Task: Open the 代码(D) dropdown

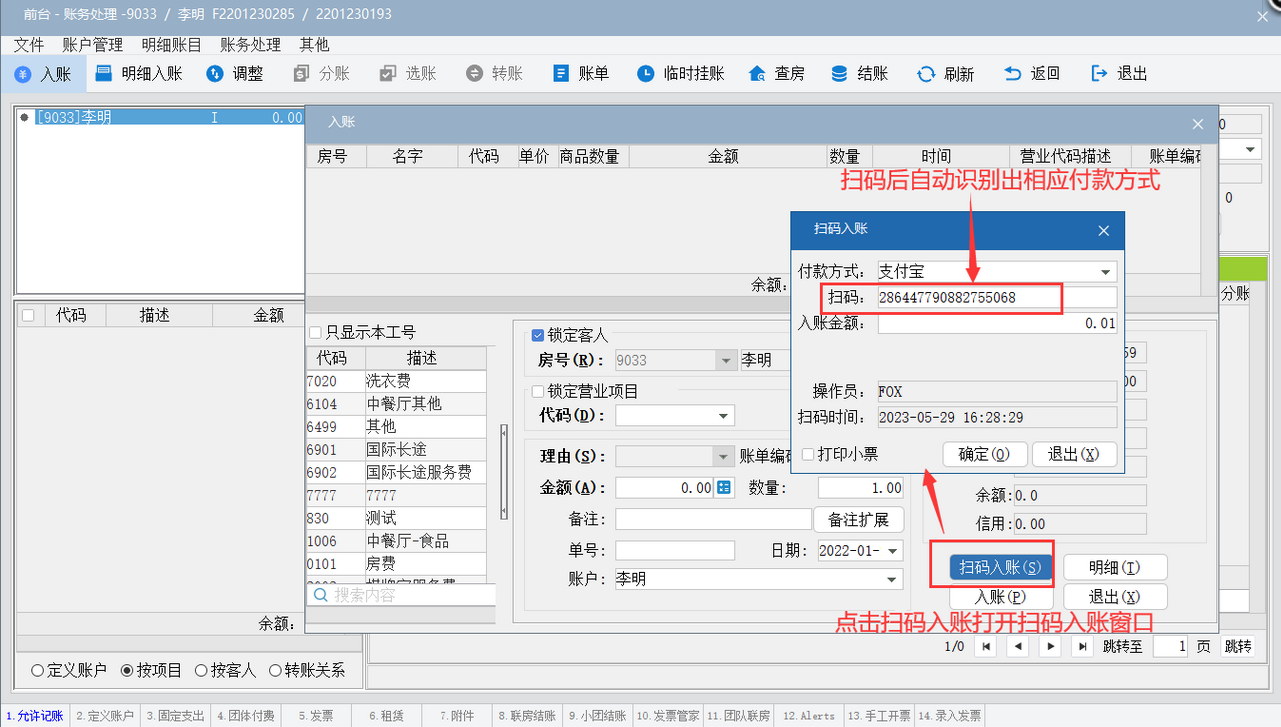Action: click(x=724, y=415)
